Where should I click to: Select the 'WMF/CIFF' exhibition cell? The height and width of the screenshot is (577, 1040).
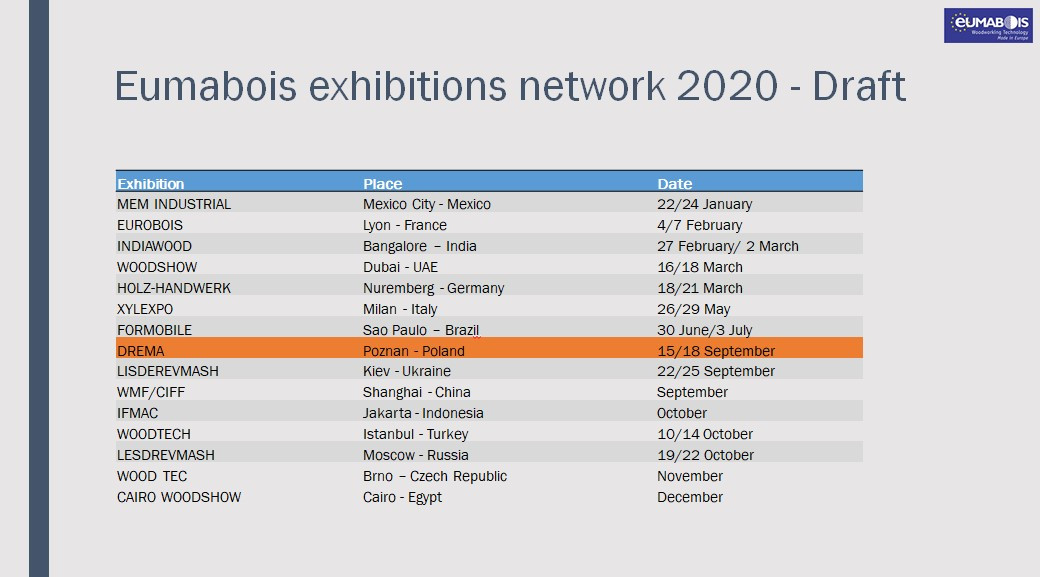point(151,393)
